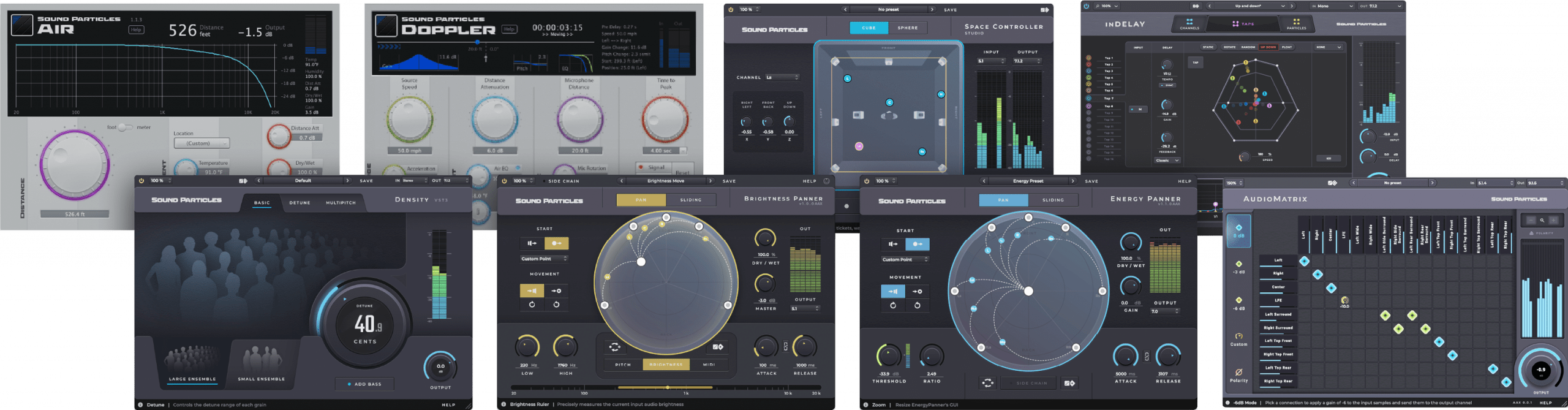Click the randomize dice icon in Density top bar

(243, 181)
